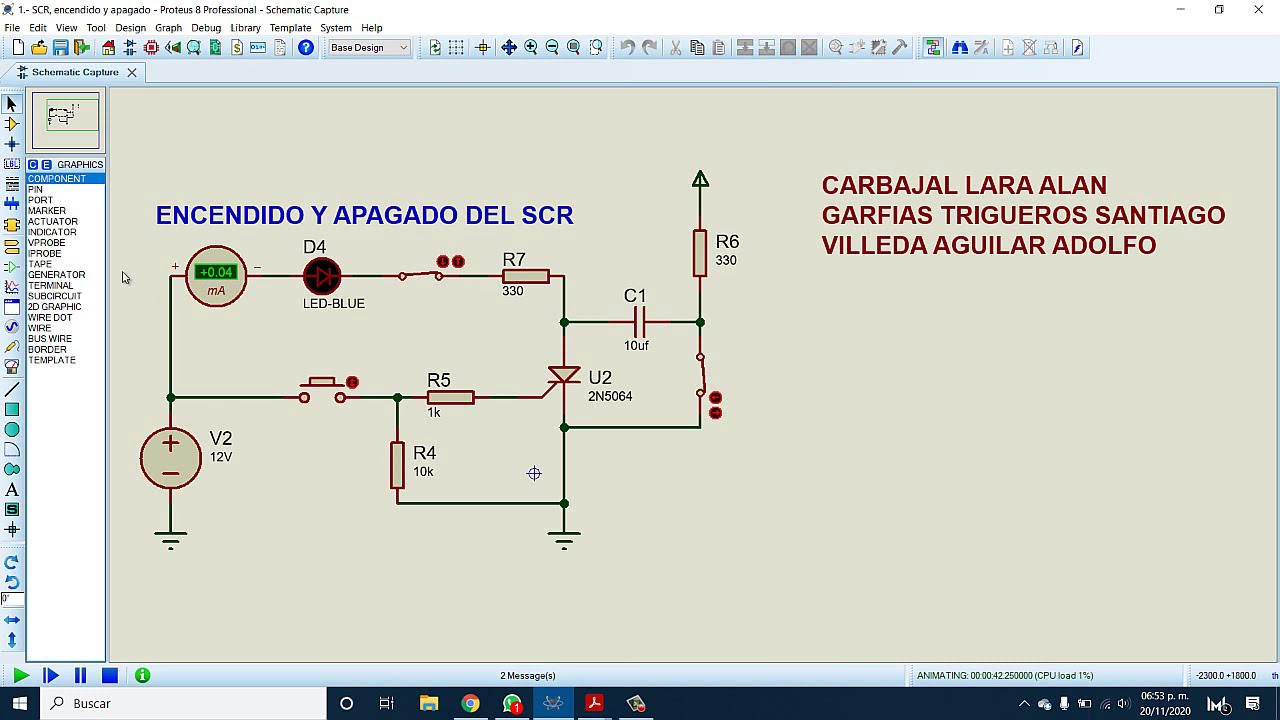Create a new project with toolbar icon

(18, 47)
